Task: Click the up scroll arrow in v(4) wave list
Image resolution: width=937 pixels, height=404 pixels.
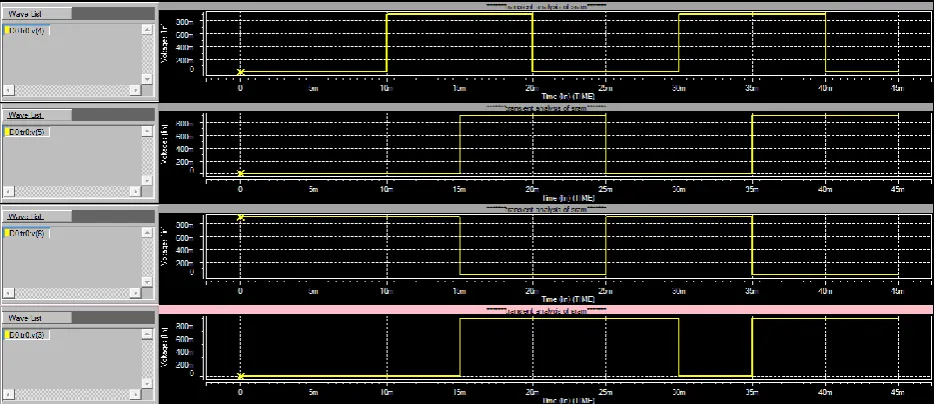Action: (x=147, y=29)
